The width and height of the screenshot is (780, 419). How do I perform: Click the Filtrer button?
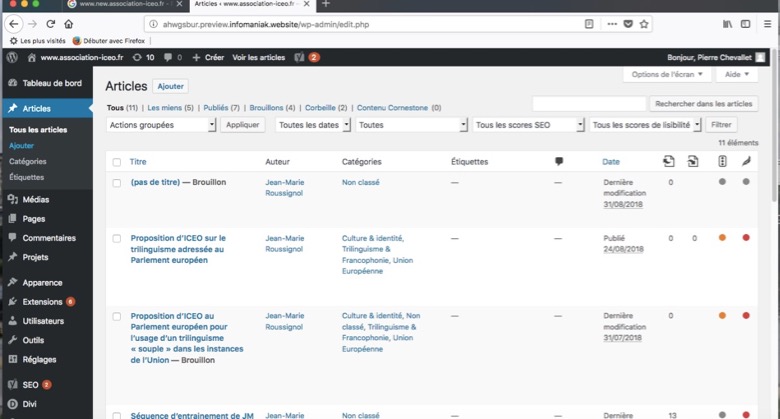[x=721, y=125]
